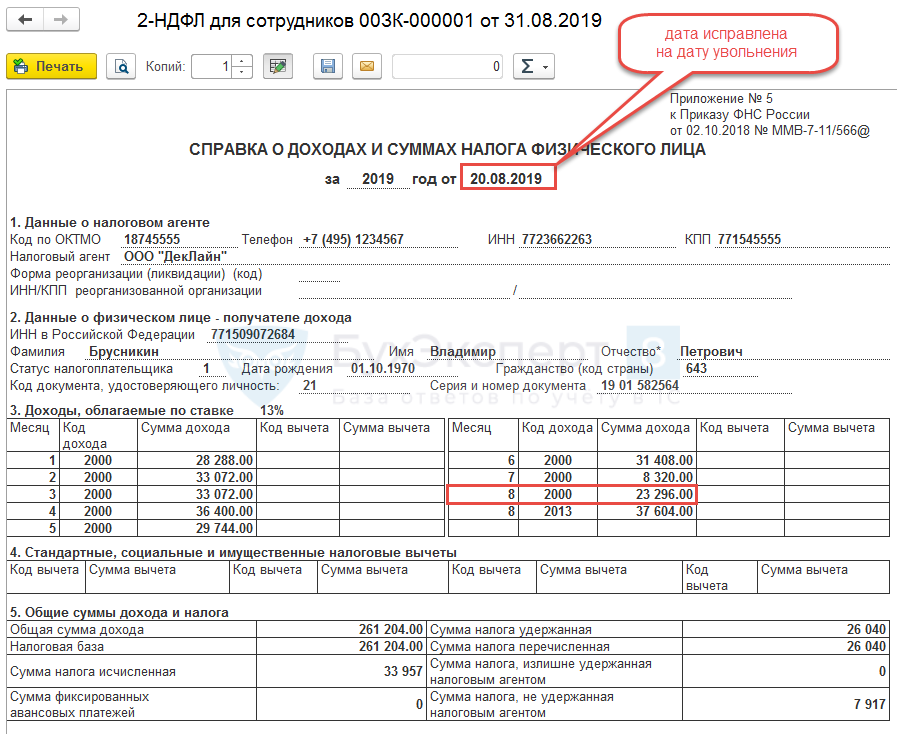Viewport: 897px width, 734px height.
Task: Select birth date 01.10.1970
Action: (x=383, y=368)
